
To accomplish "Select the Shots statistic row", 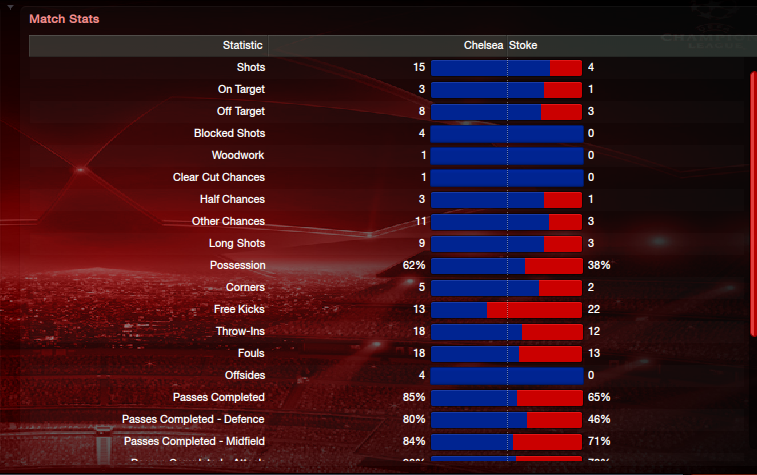I will (x=389, y=68).
